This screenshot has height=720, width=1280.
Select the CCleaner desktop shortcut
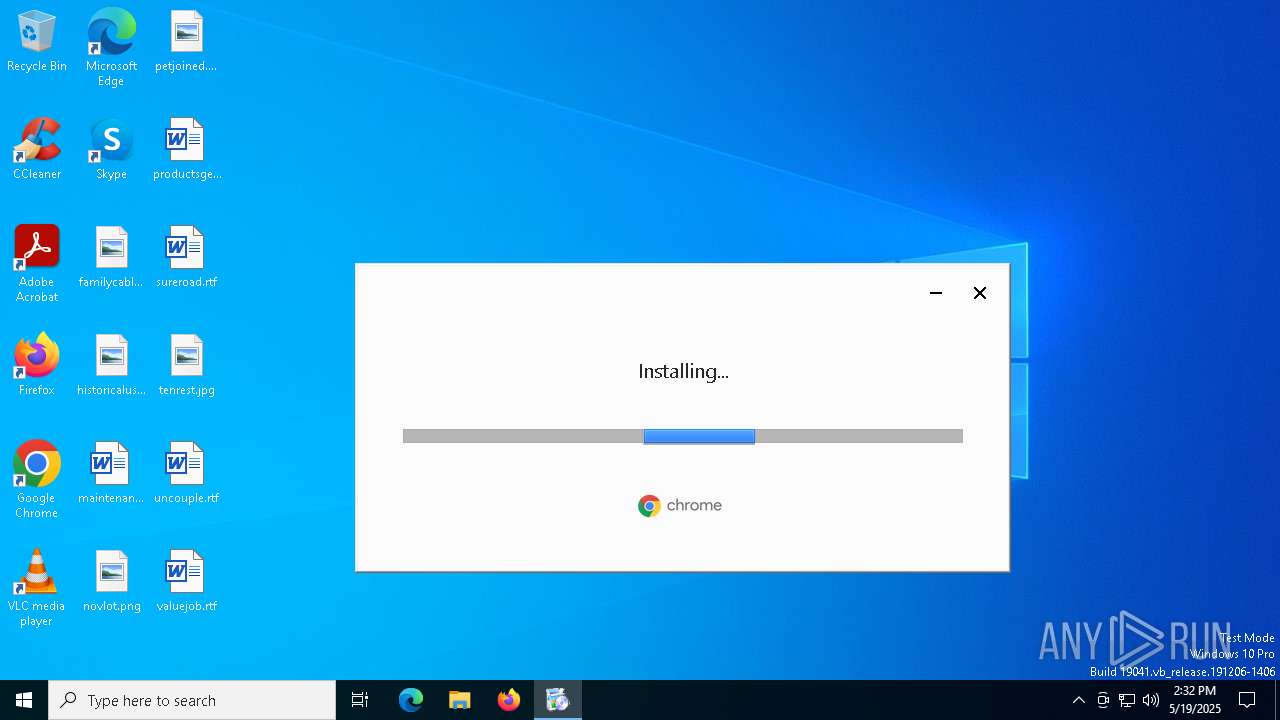pyautogui.click(x=37, y=150)
